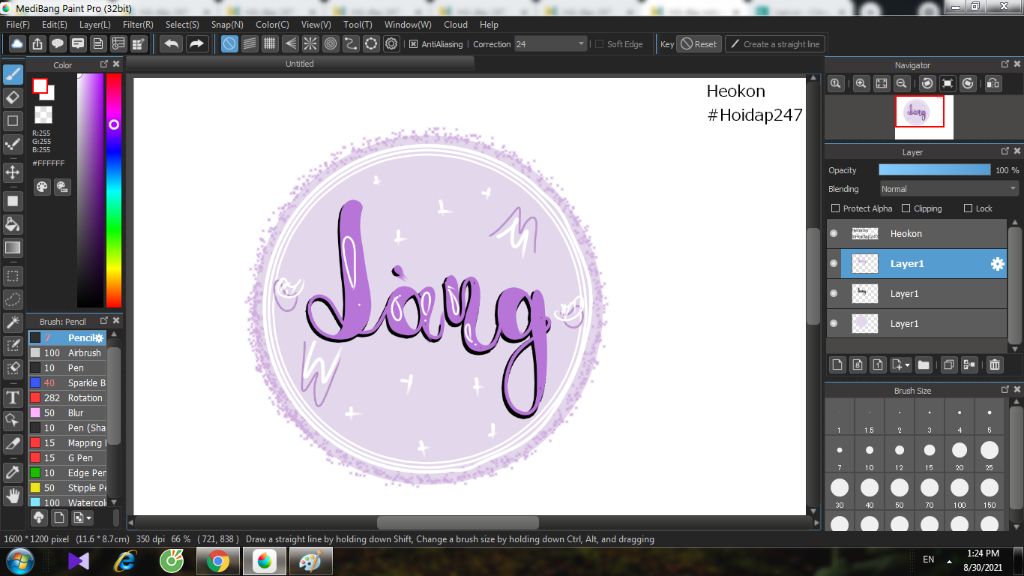Rotate Navigator view left

(927, 84)
